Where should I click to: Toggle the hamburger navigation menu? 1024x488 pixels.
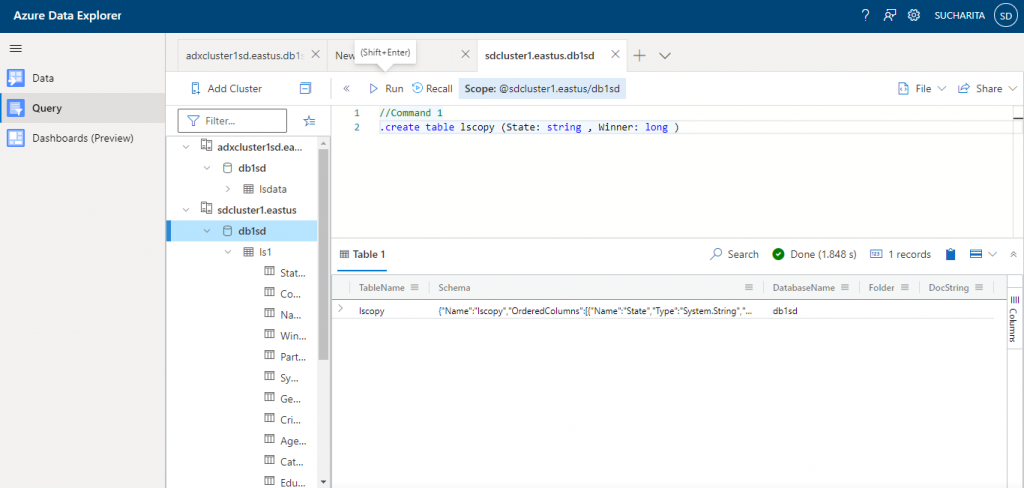click(16, 48)
